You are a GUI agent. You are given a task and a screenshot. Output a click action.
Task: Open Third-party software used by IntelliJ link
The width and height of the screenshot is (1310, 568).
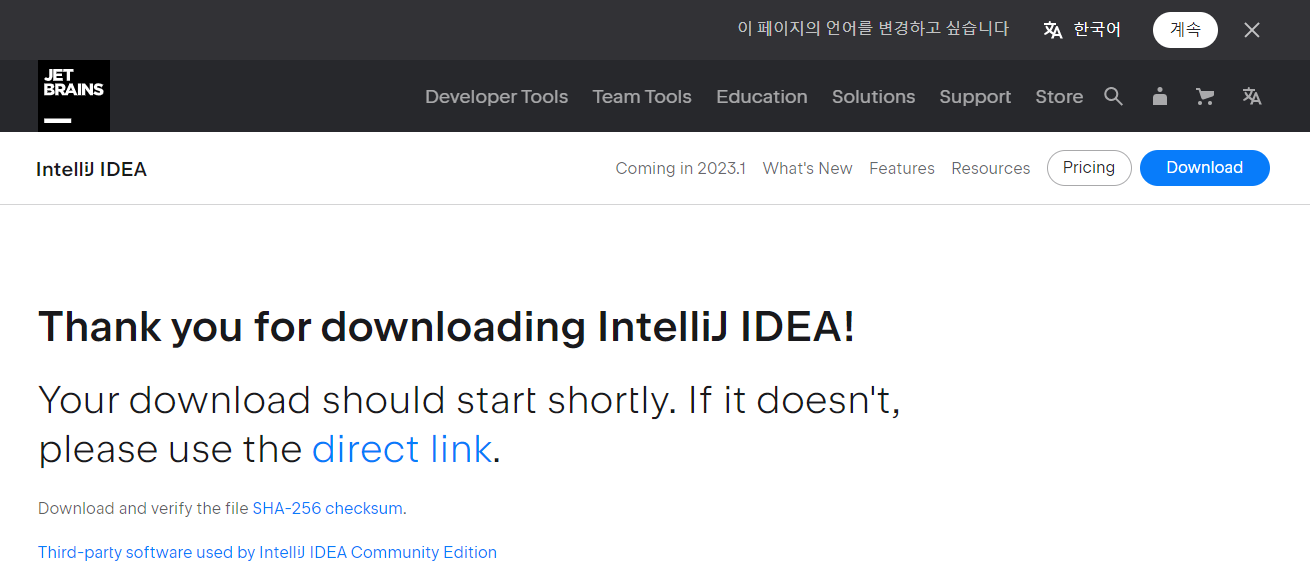point(267,552)
